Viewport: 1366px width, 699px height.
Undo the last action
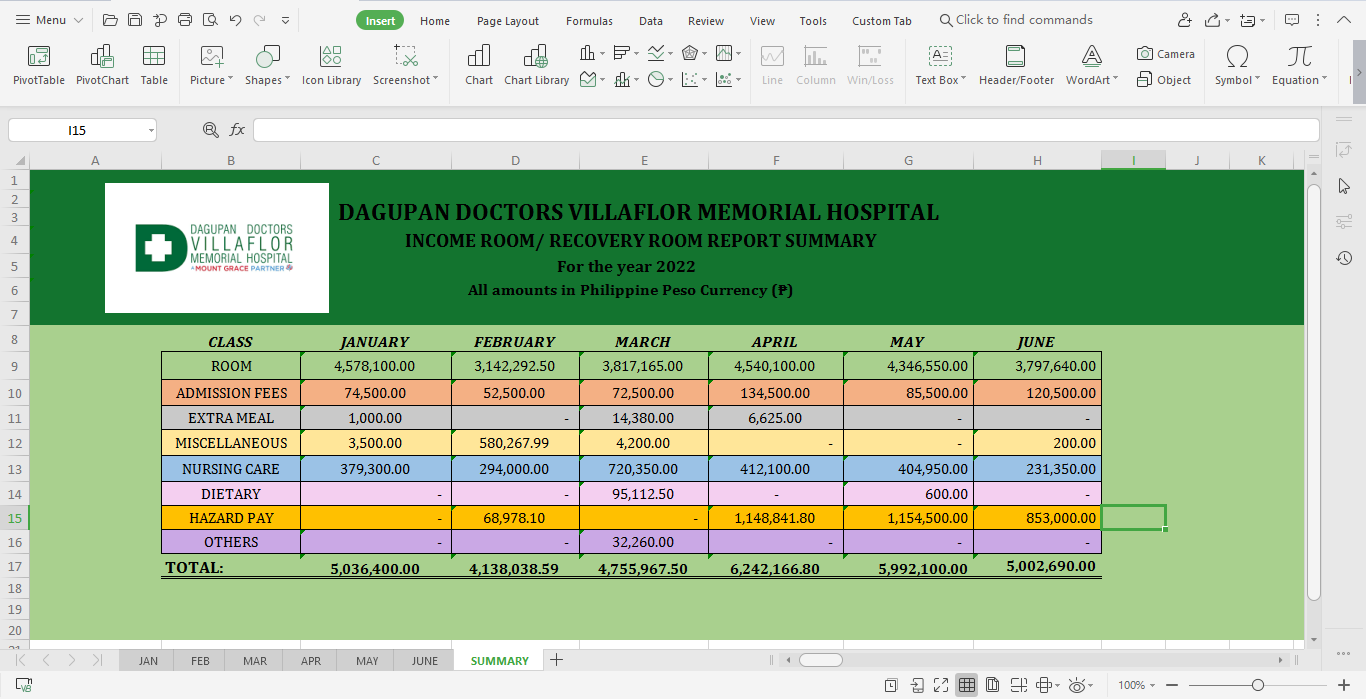pos(235,20)
